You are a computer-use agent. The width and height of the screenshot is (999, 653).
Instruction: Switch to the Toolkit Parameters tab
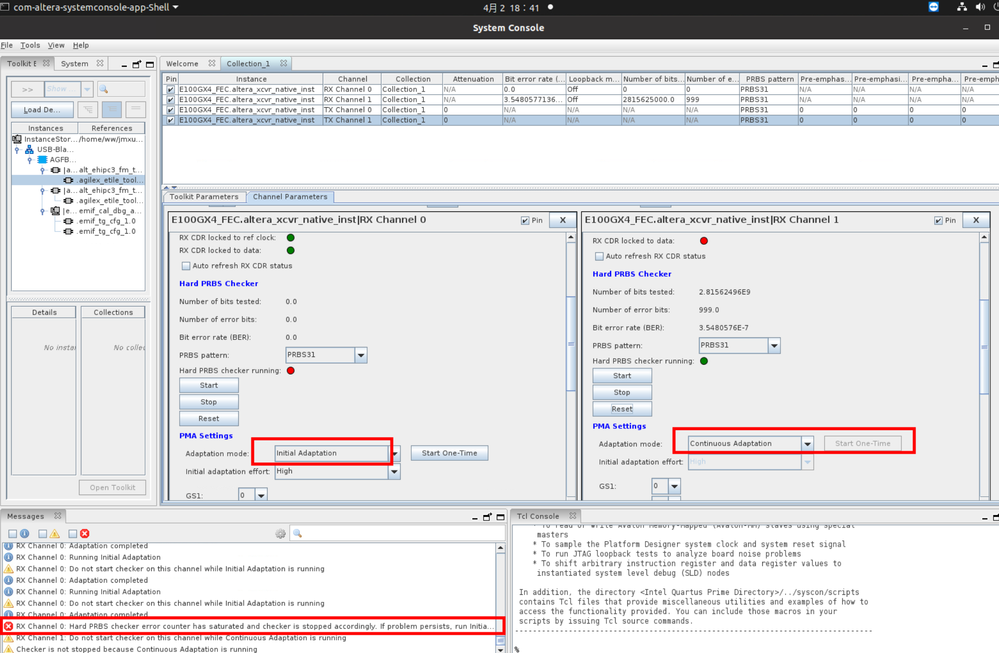pyautogui.click(x=203, y=197)
